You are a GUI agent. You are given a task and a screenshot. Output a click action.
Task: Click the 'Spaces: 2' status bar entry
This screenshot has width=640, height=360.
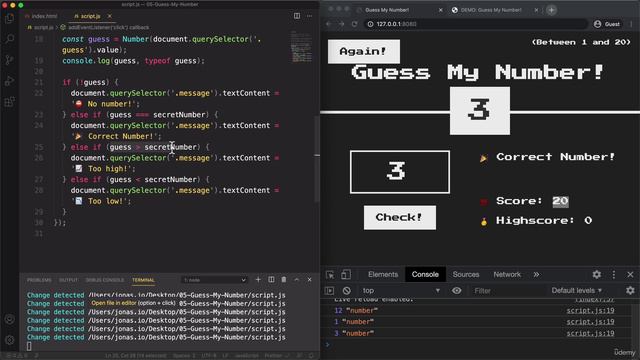click(x=184, y=356)
